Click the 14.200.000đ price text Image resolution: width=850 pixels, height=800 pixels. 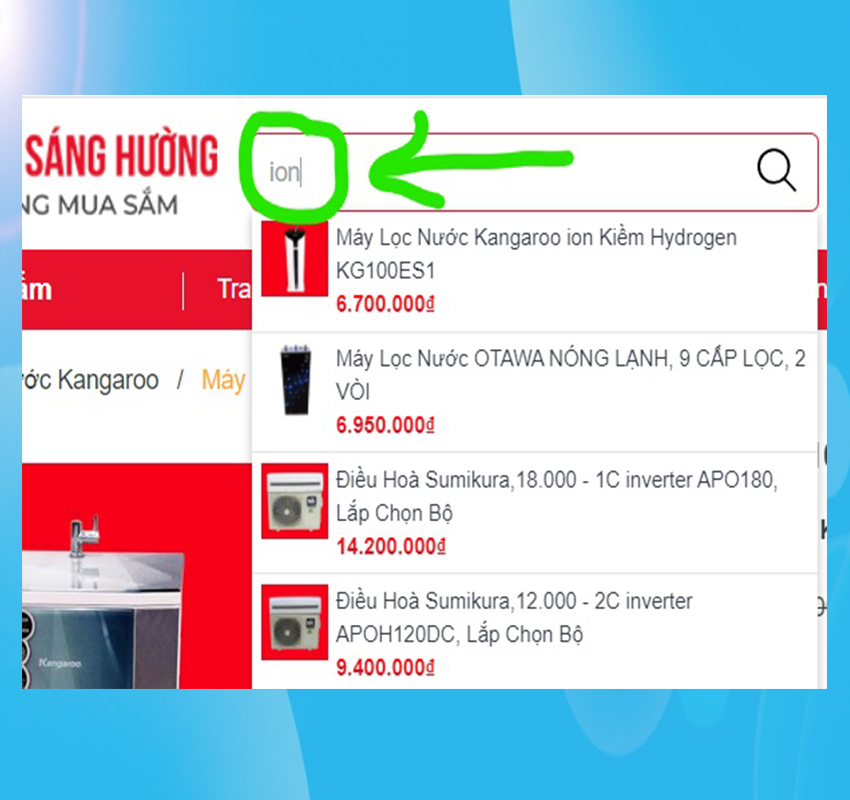[391, 546]
